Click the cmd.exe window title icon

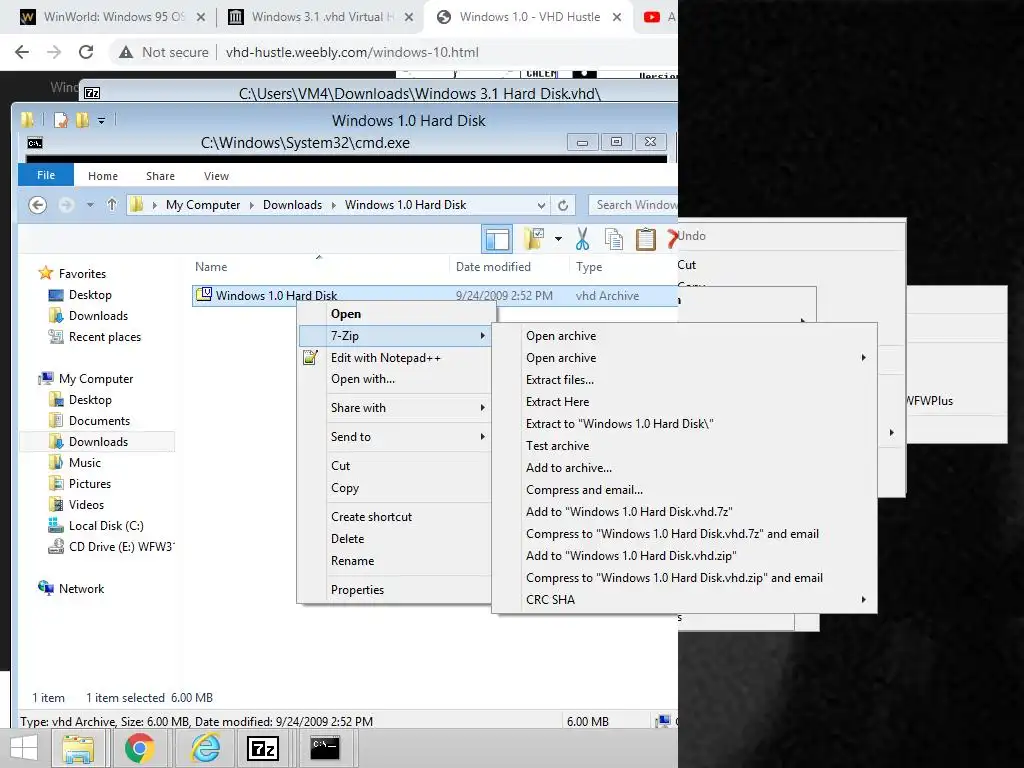click(35, 143)
